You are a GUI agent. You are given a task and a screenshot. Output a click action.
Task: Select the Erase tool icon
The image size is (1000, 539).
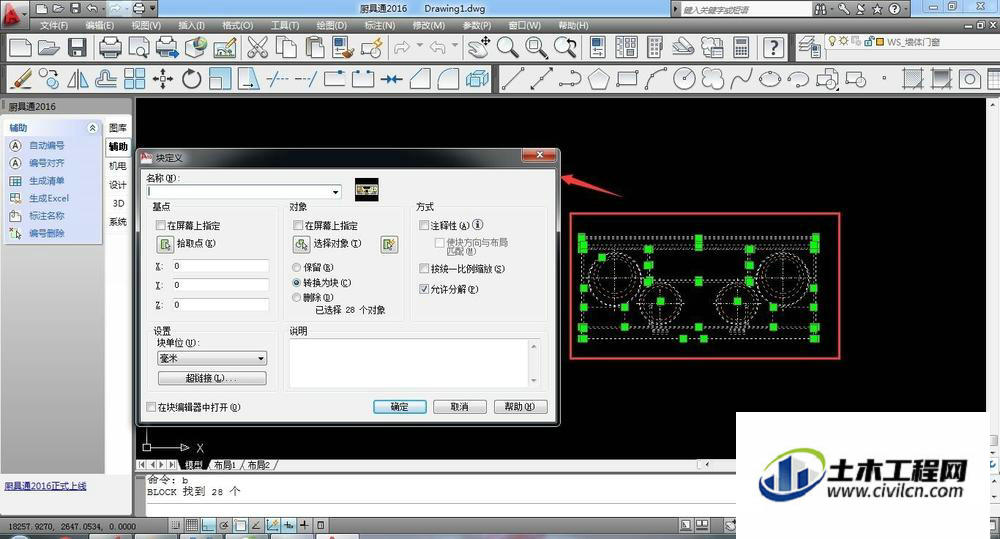(21, 79)
